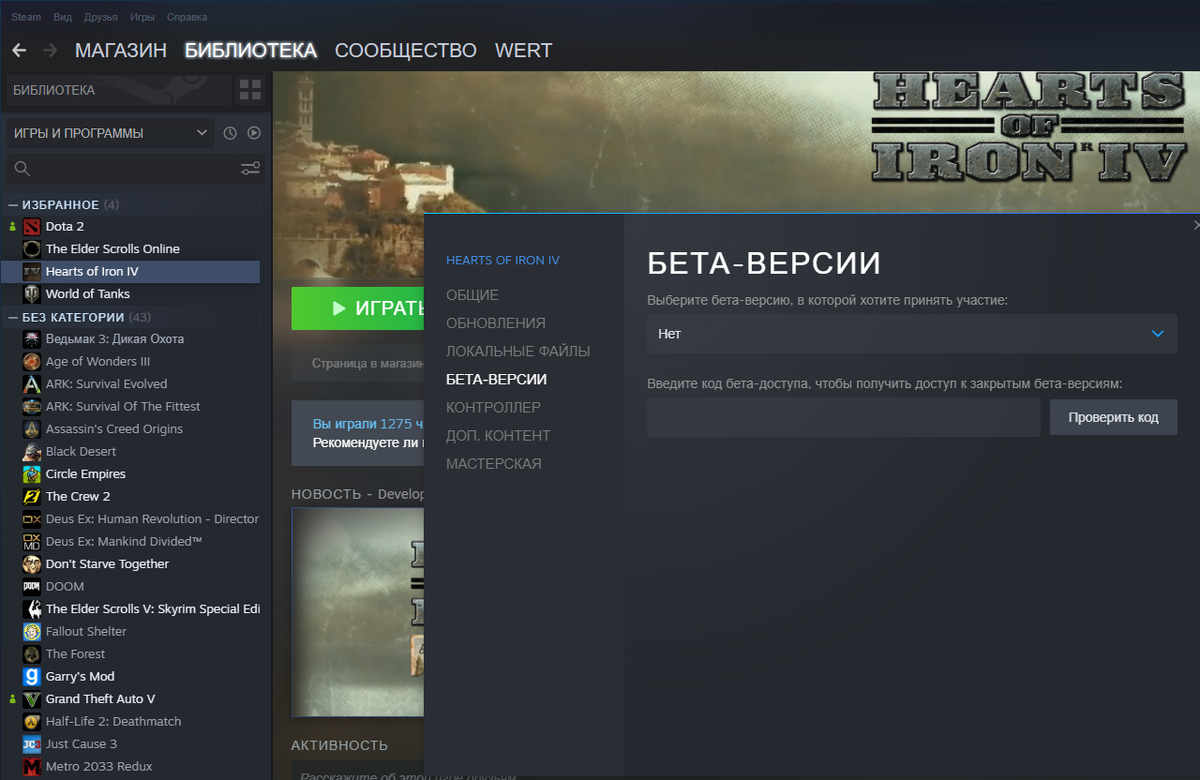Click The Crew 2 icon
This screenshot has width=1200, height=780.
(x=31, y=497)
